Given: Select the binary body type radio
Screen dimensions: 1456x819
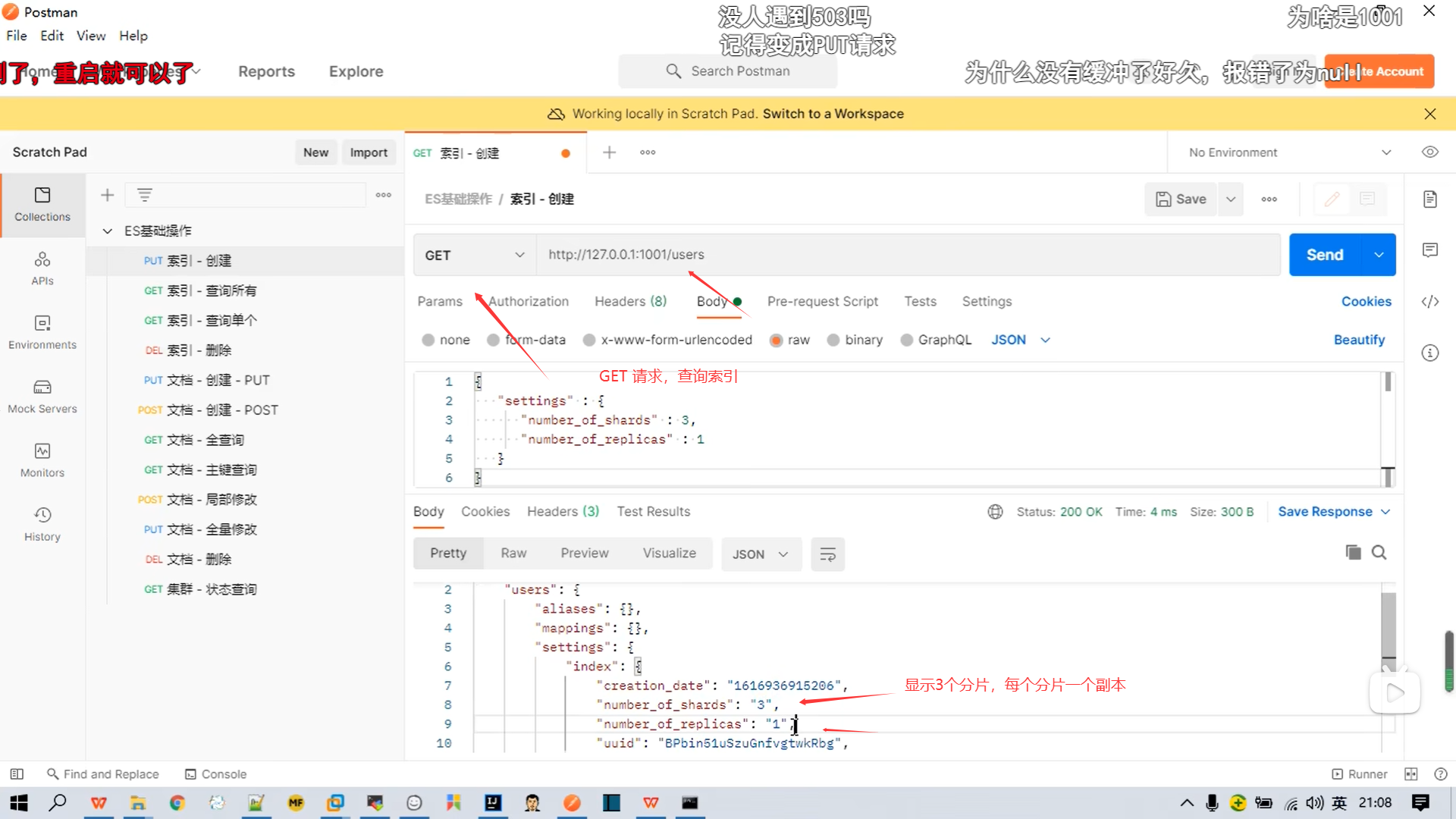Looking at the screenshot, I should [x=833, y=340].
